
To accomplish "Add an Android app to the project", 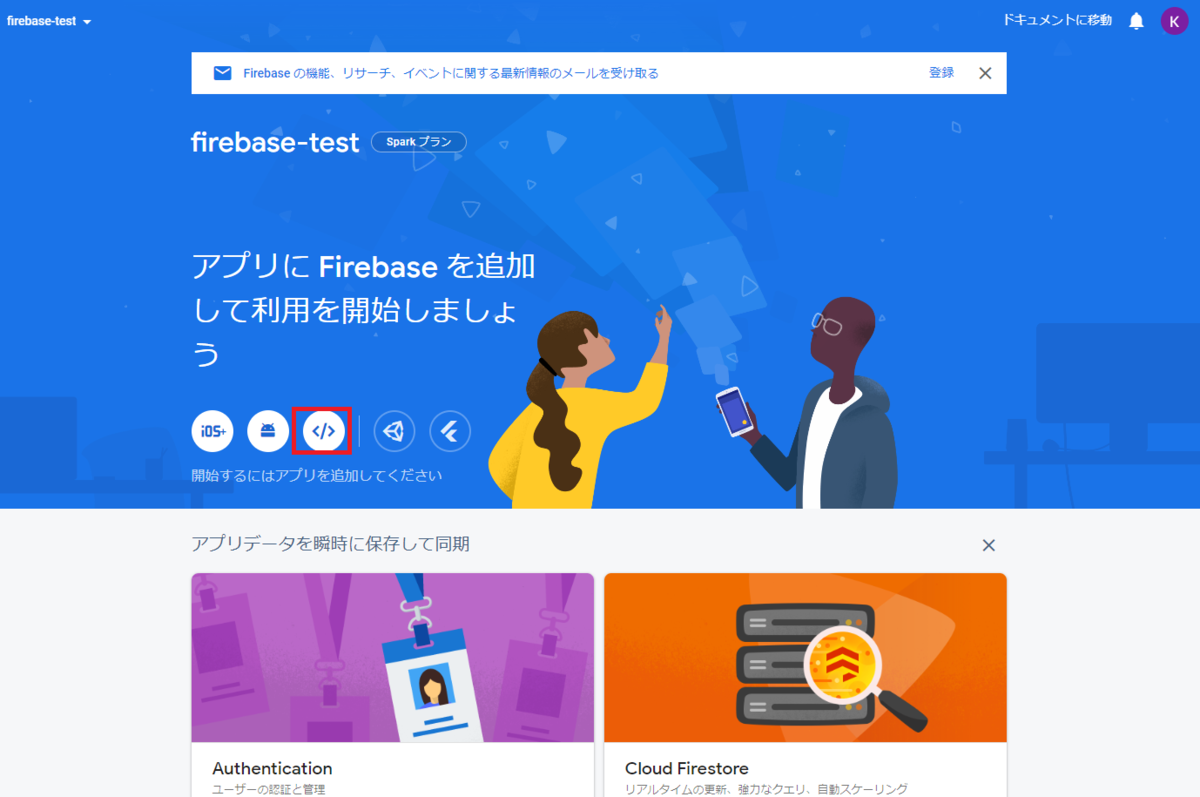I will tap(268, 431).
